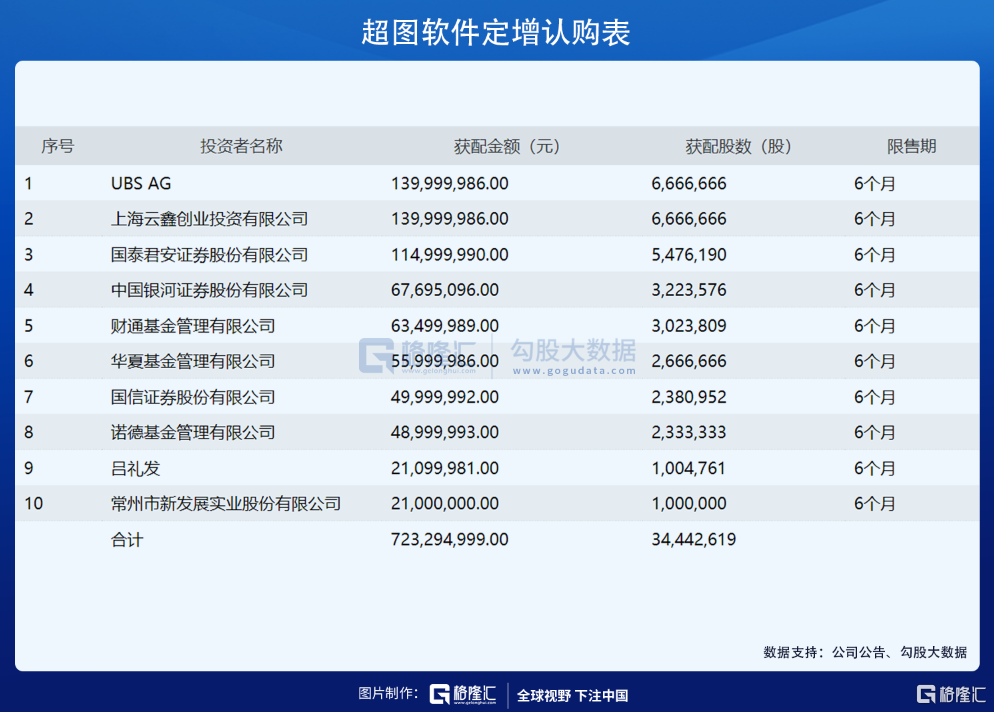Click the 6个月 lock-up for 国信证券
The image size is (994, 712).
tap(875, 397)
